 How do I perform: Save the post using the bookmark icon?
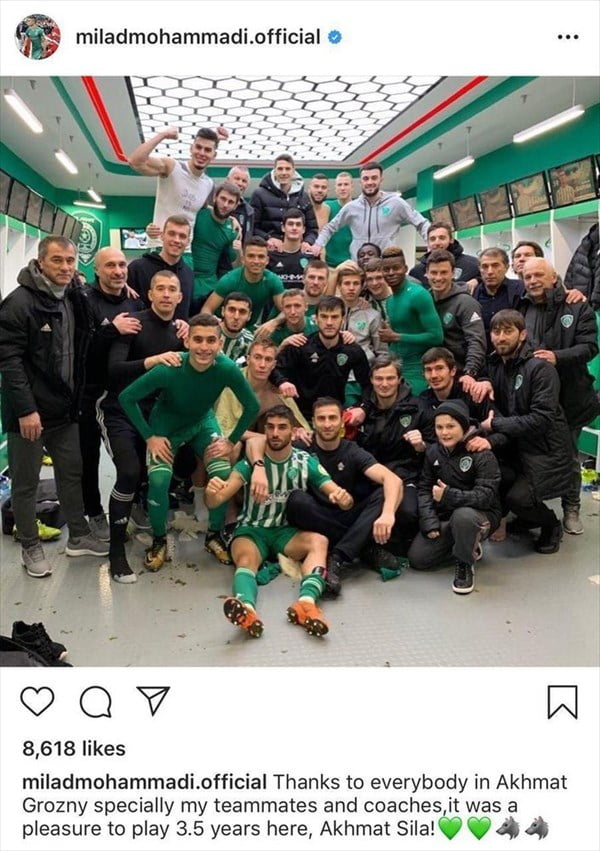tap(563, 702)
